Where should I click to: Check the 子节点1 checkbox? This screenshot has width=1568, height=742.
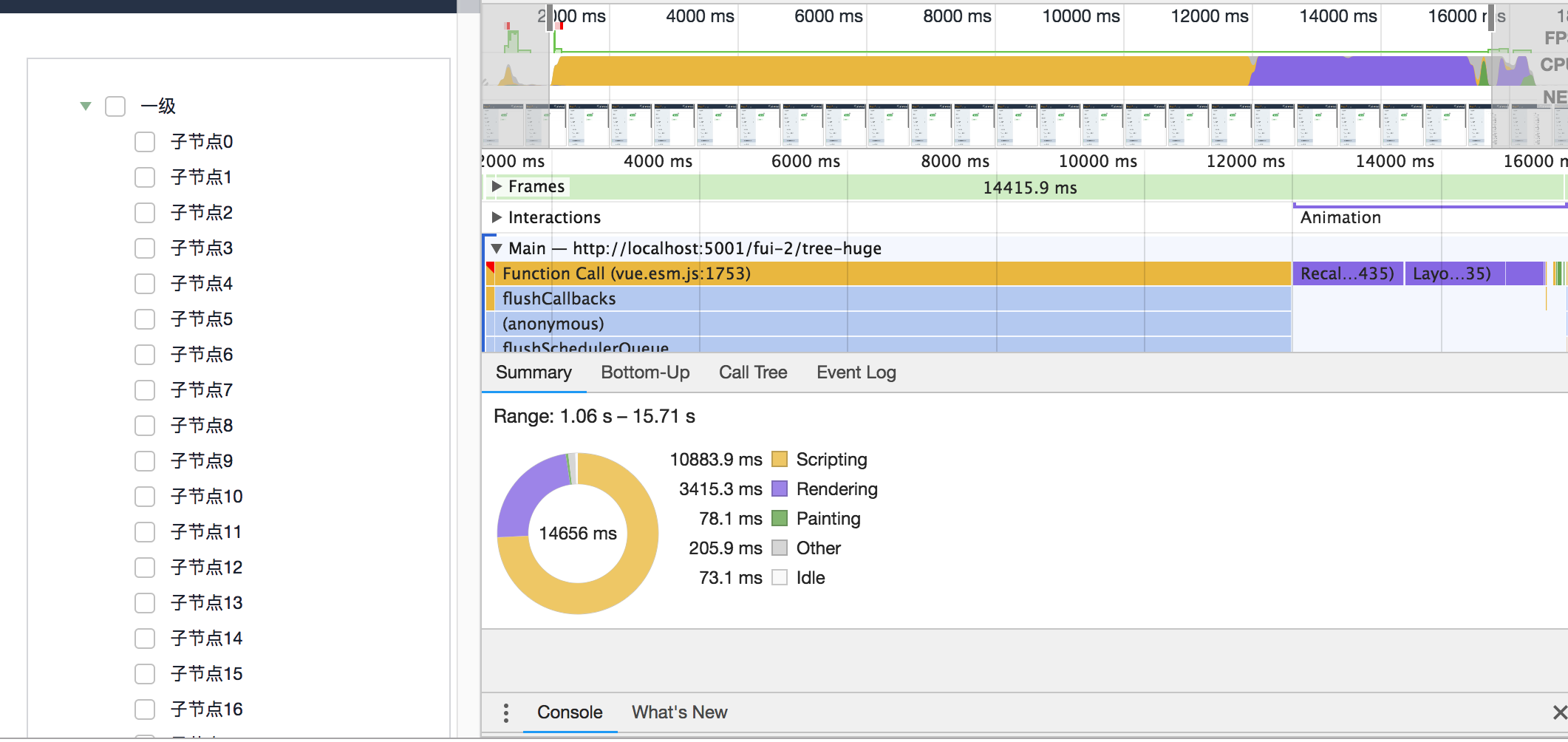tap(145, 177)
